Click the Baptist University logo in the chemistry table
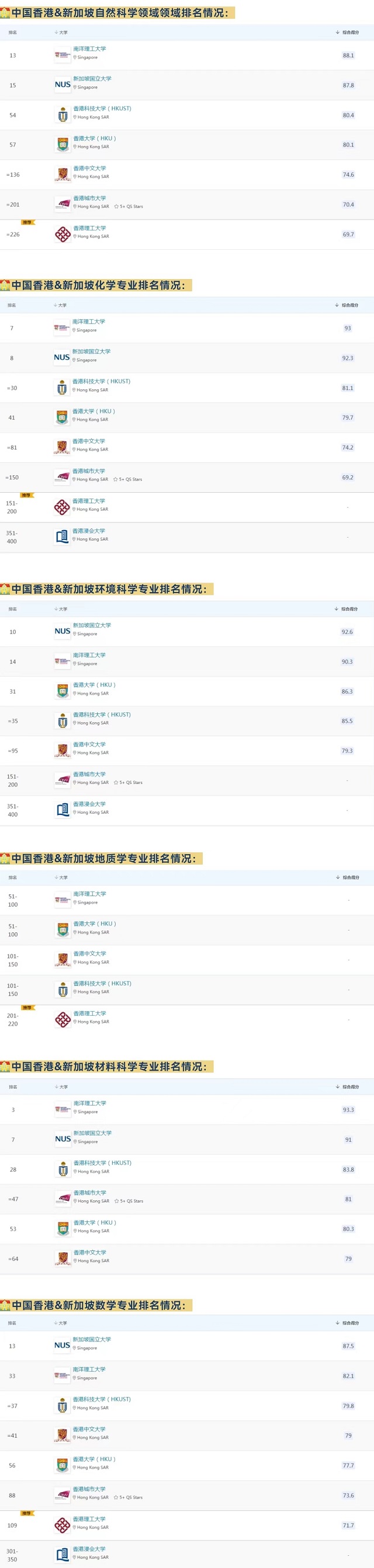This screenshot has height=1568, width=374. 61,538
